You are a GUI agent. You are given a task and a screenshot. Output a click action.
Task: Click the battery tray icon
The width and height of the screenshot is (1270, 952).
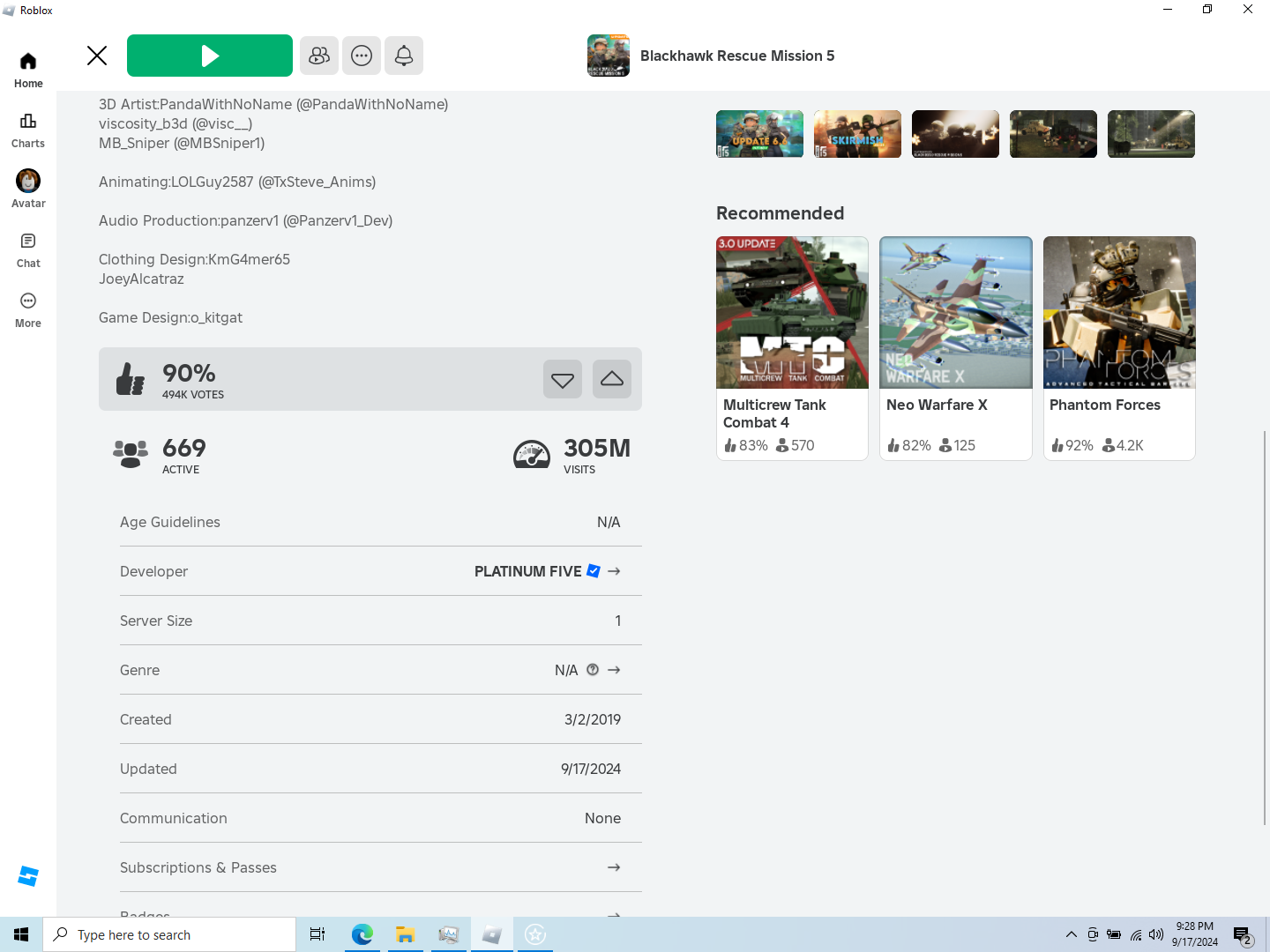pos(1114,934)
